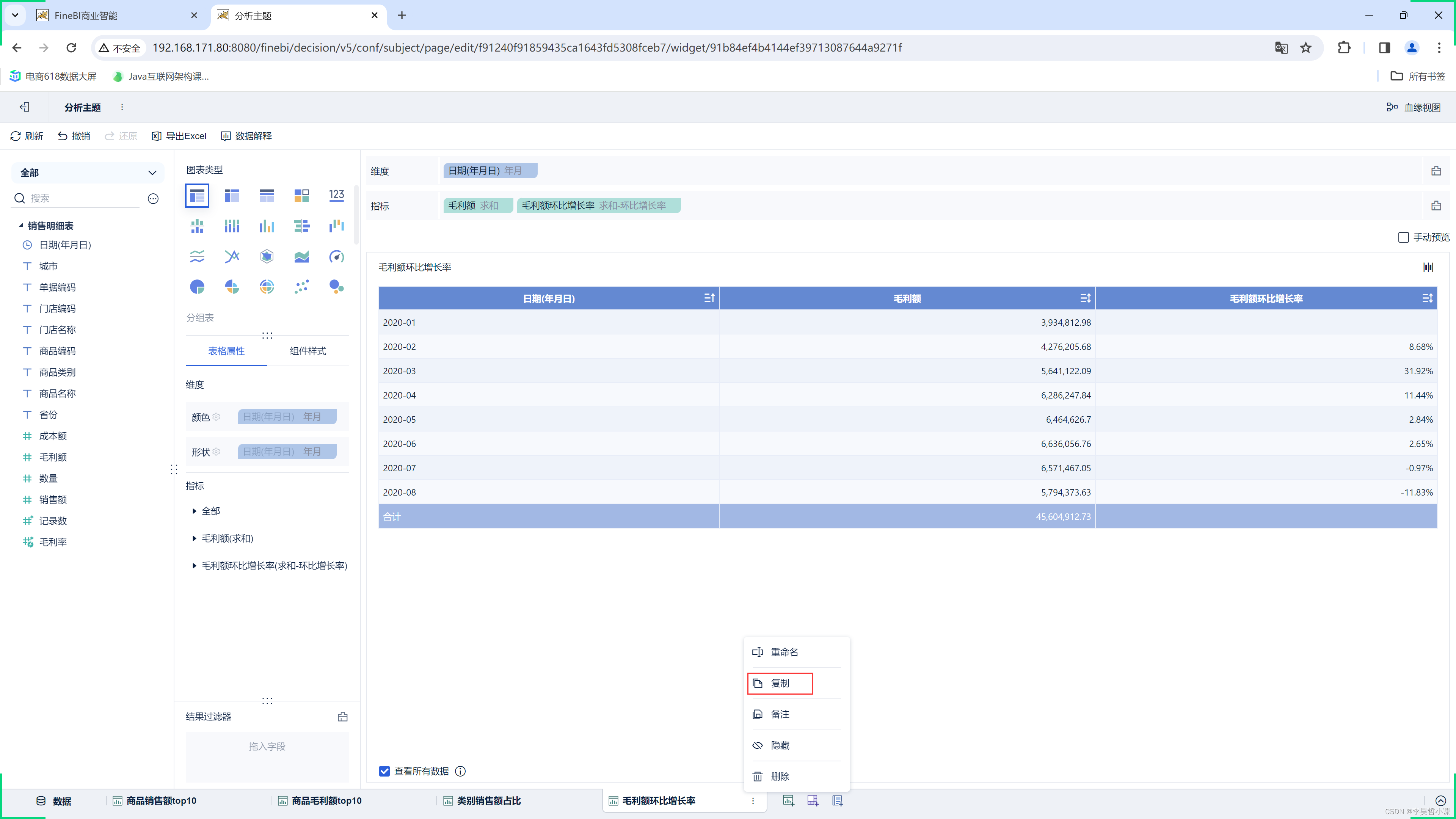Choose 复制 from the context menu
1456x819 pixels.
tap(780, 683)
